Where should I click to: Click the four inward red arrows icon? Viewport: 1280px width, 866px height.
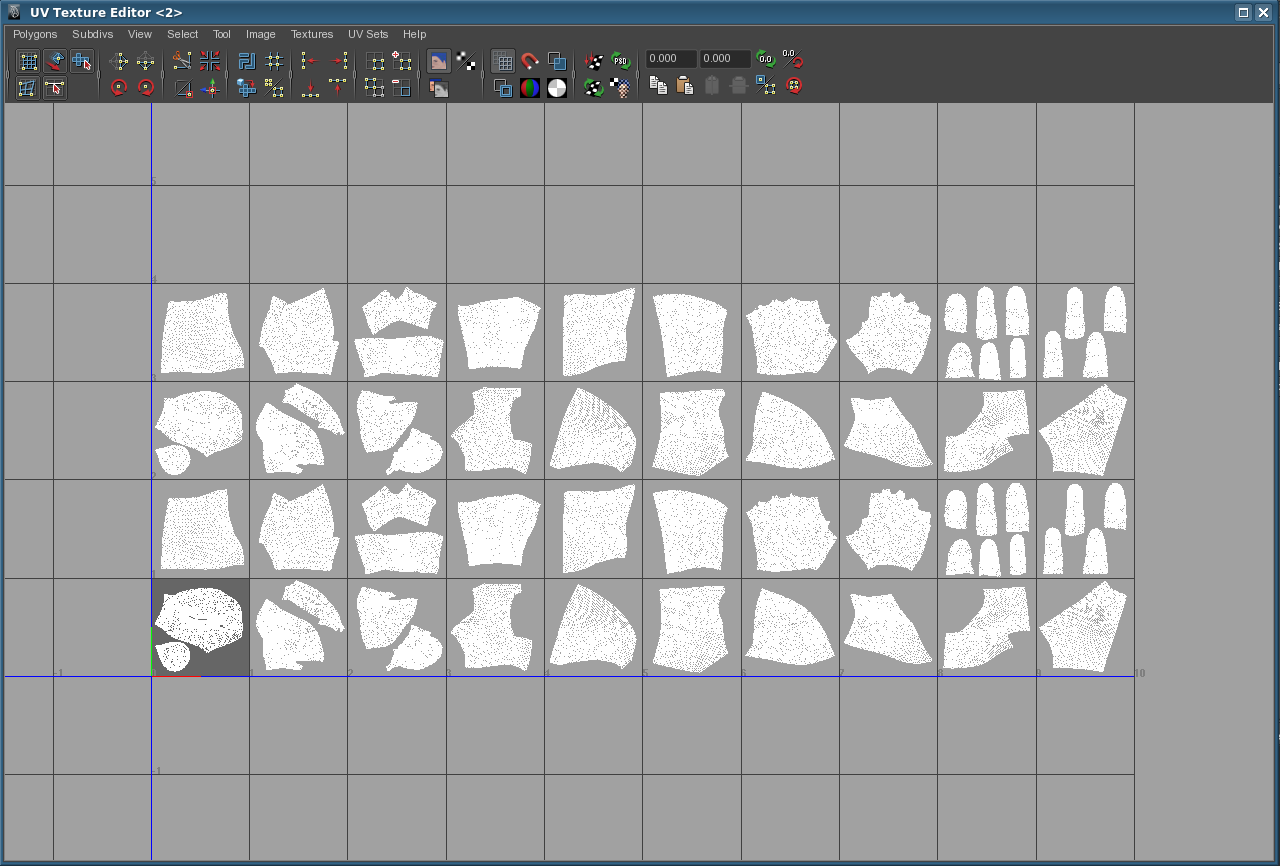click(x=210, y=61)
